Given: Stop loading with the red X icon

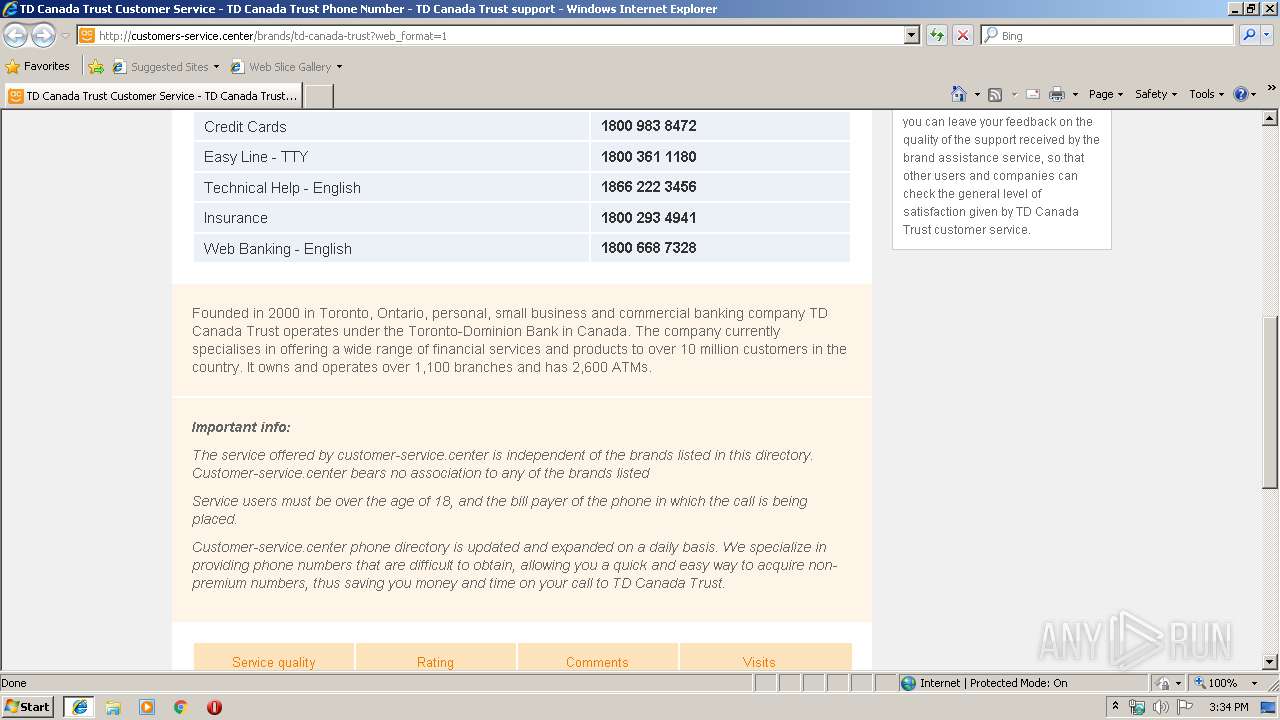Looking at the screenshot, I should click(x=962, y=35).
